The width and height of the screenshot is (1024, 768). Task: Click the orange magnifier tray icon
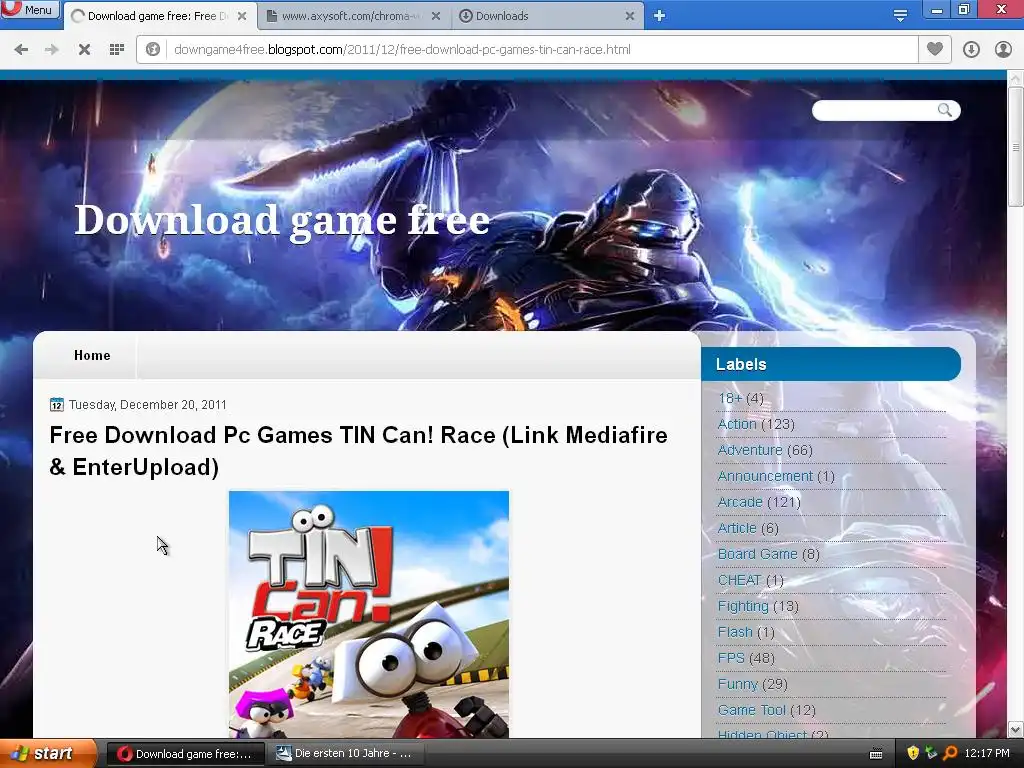click(950, 754)
